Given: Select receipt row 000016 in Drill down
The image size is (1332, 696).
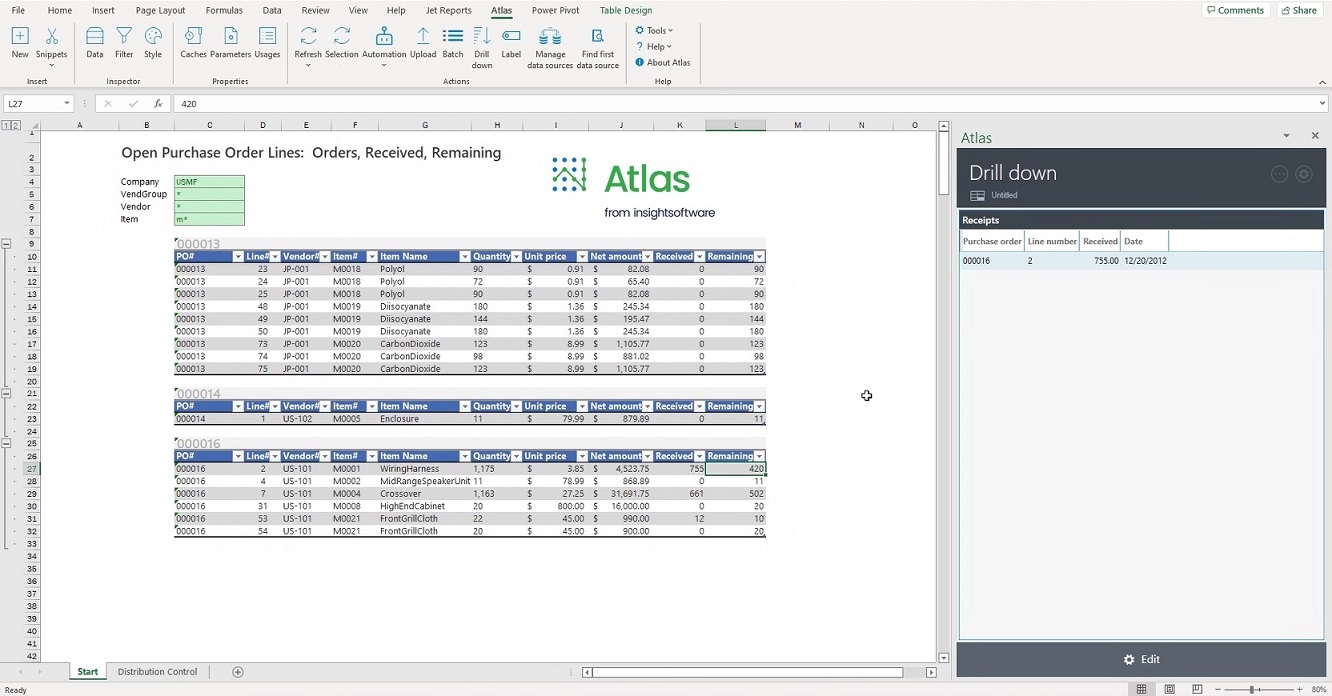Looking at the screenshot, I should click(1141, 261).
